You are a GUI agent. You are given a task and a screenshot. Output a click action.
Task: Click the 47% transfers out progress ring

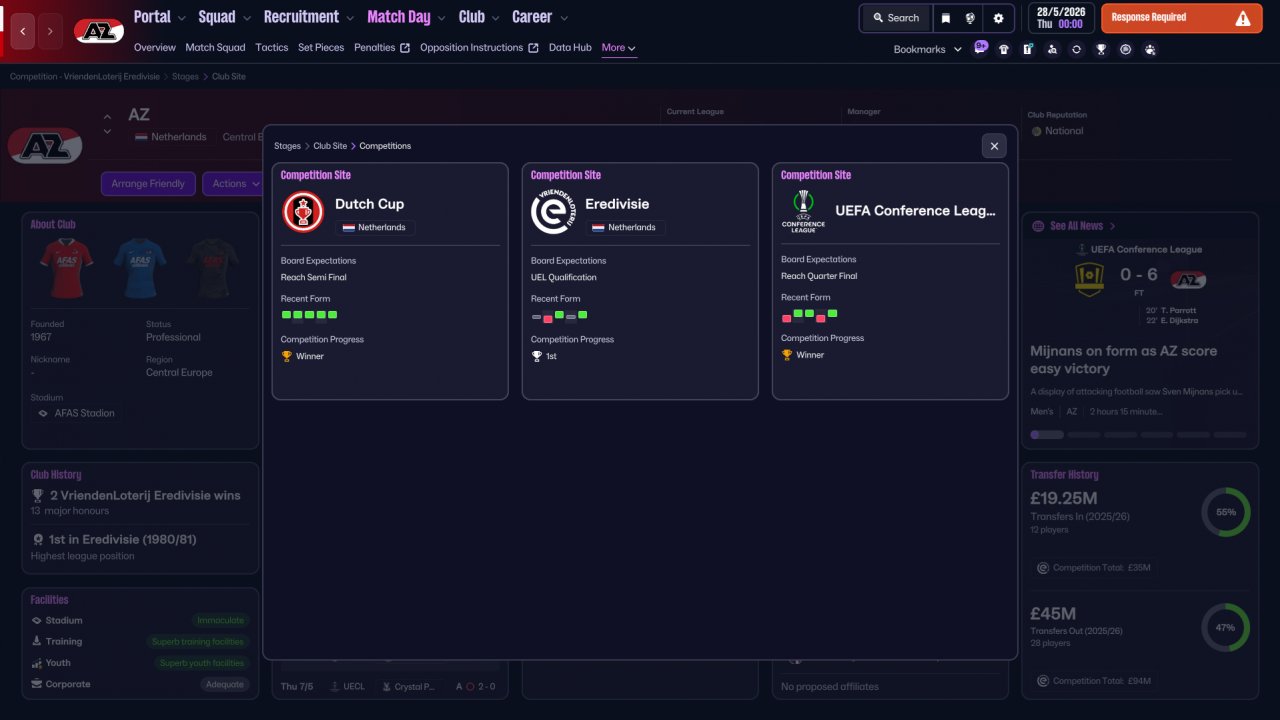pos(1226,627)
